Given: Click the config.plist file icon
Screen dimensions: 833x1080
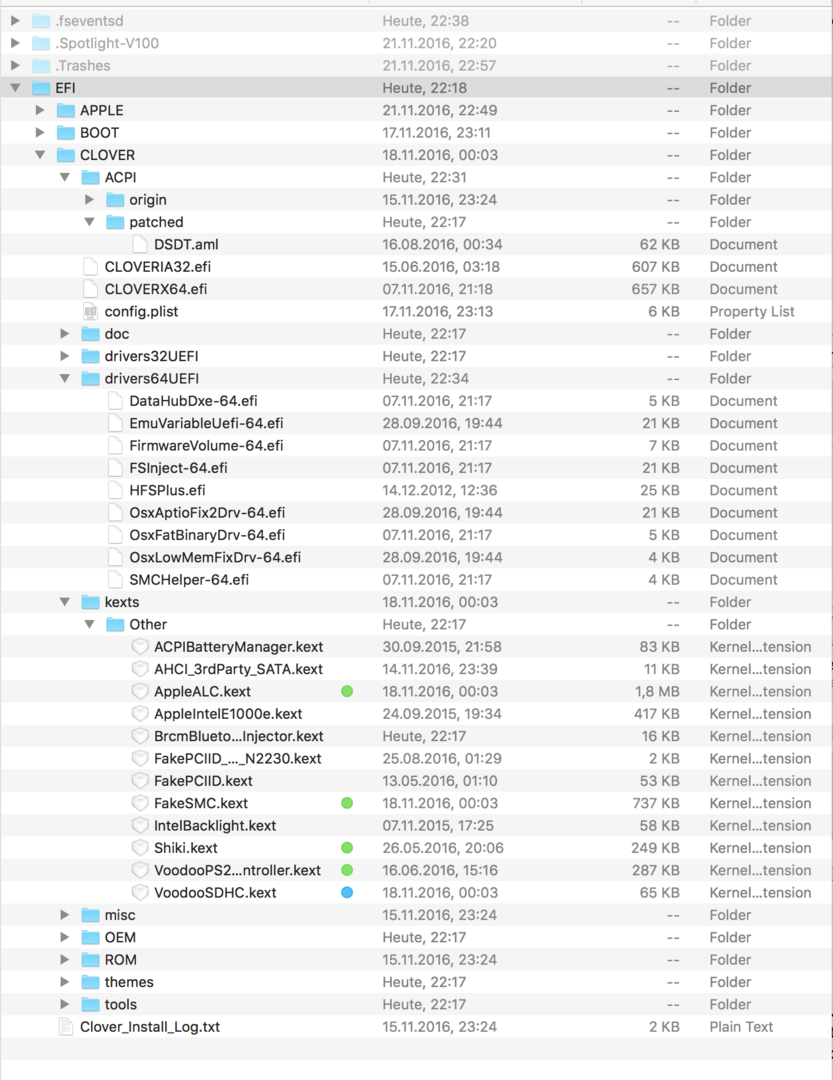Looking at the screenshot, I should [90, 311].
